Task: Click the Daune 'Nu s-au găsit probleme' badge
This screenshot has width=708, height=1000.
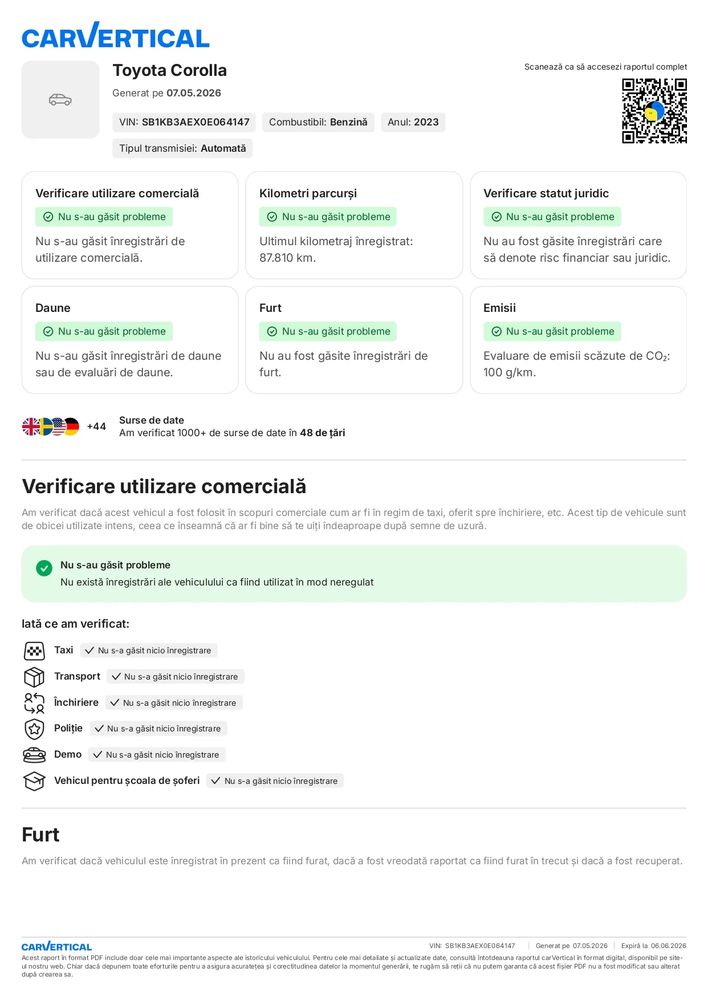Action: pos(104,332)
